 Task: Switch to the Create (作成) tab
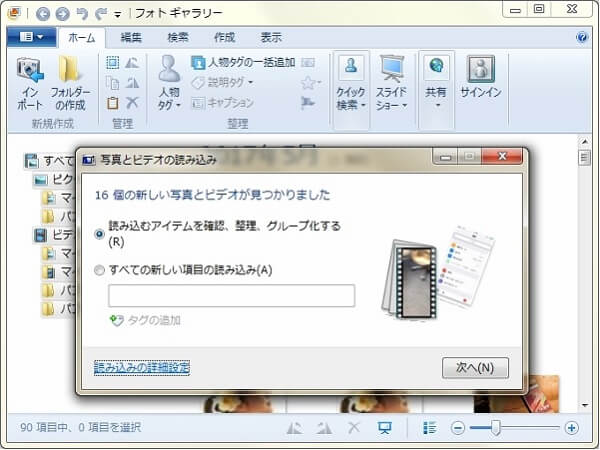click(224, 38)
